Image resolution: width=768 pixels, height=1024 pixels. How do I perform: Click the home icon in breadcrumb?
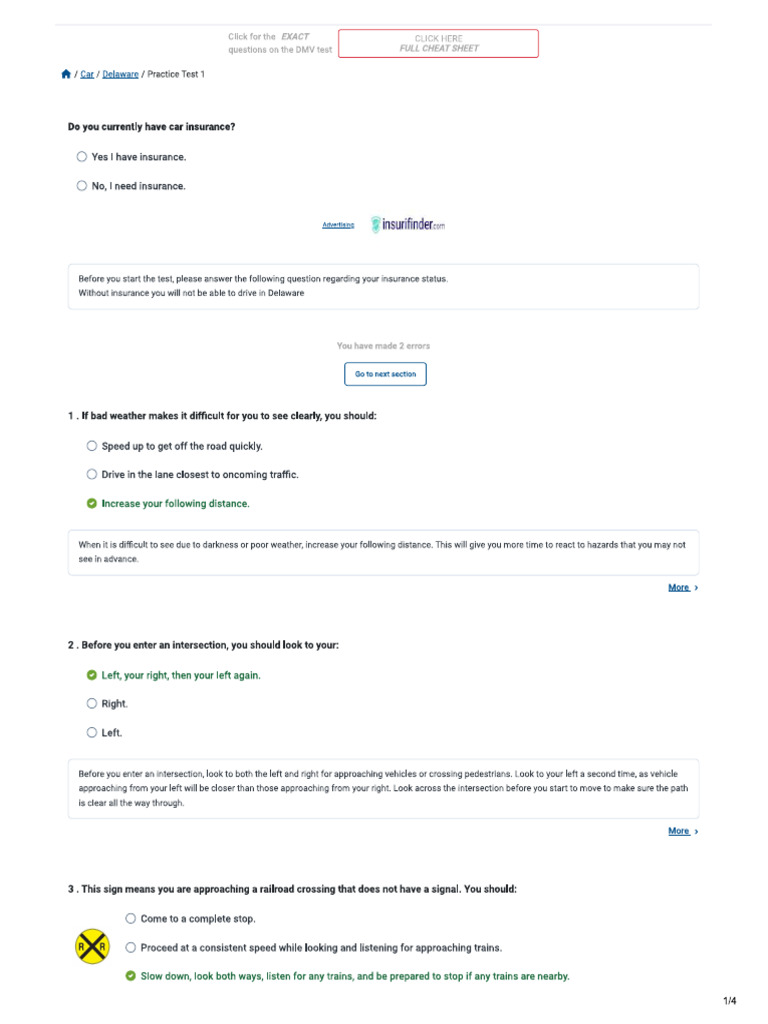point(66,74)
